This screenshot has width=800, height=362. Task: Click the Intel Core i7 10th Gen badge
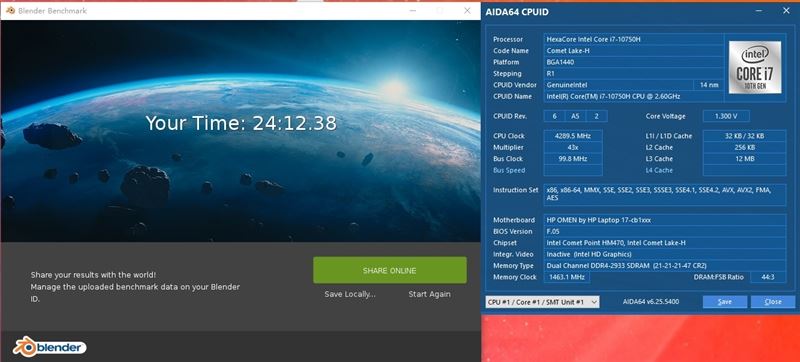coord(755,67)
